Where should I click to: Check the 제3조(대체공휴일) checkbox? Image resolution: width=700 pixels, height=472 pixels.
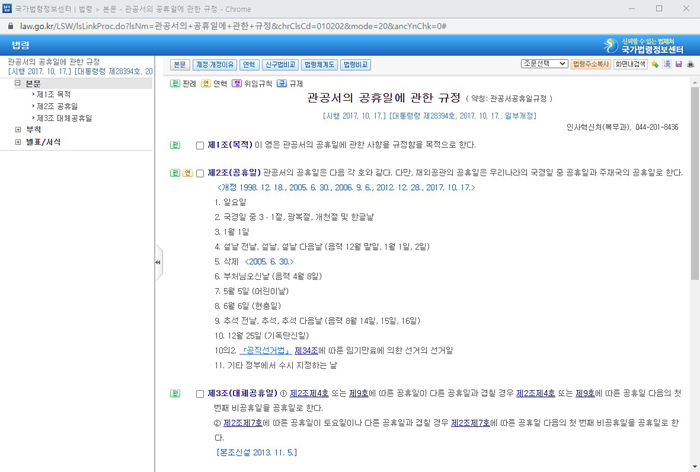coord(200,394)
